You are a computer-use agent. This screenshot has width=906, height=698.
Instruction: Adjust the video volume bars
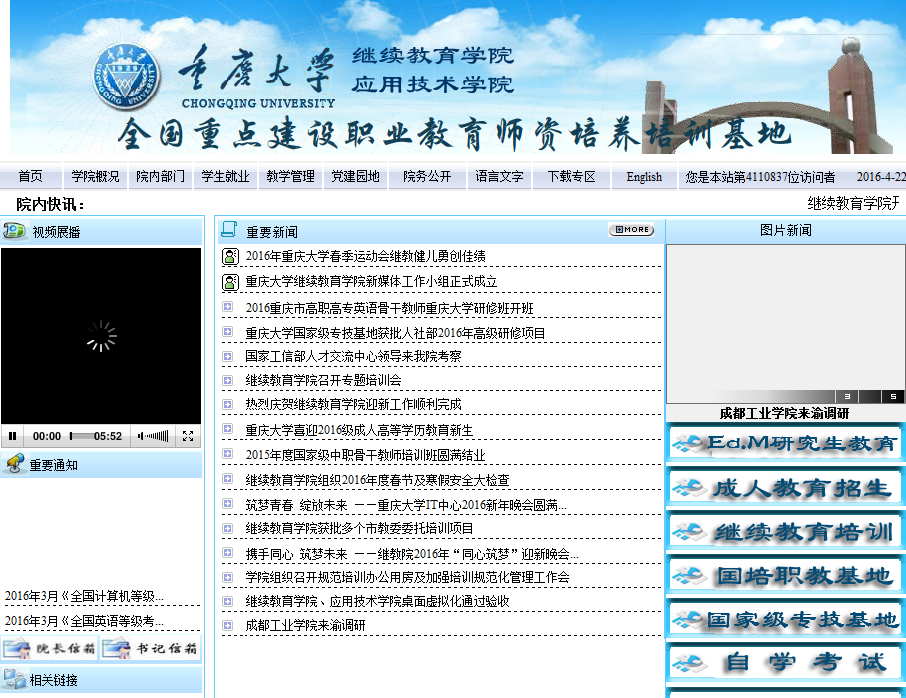pyautogui.click(x=157, y=436)
